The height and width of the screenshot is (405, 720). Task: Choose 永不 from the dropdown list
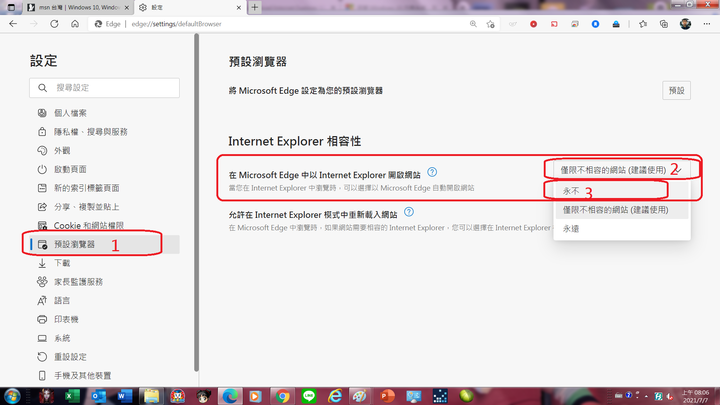tap(622, 191)
